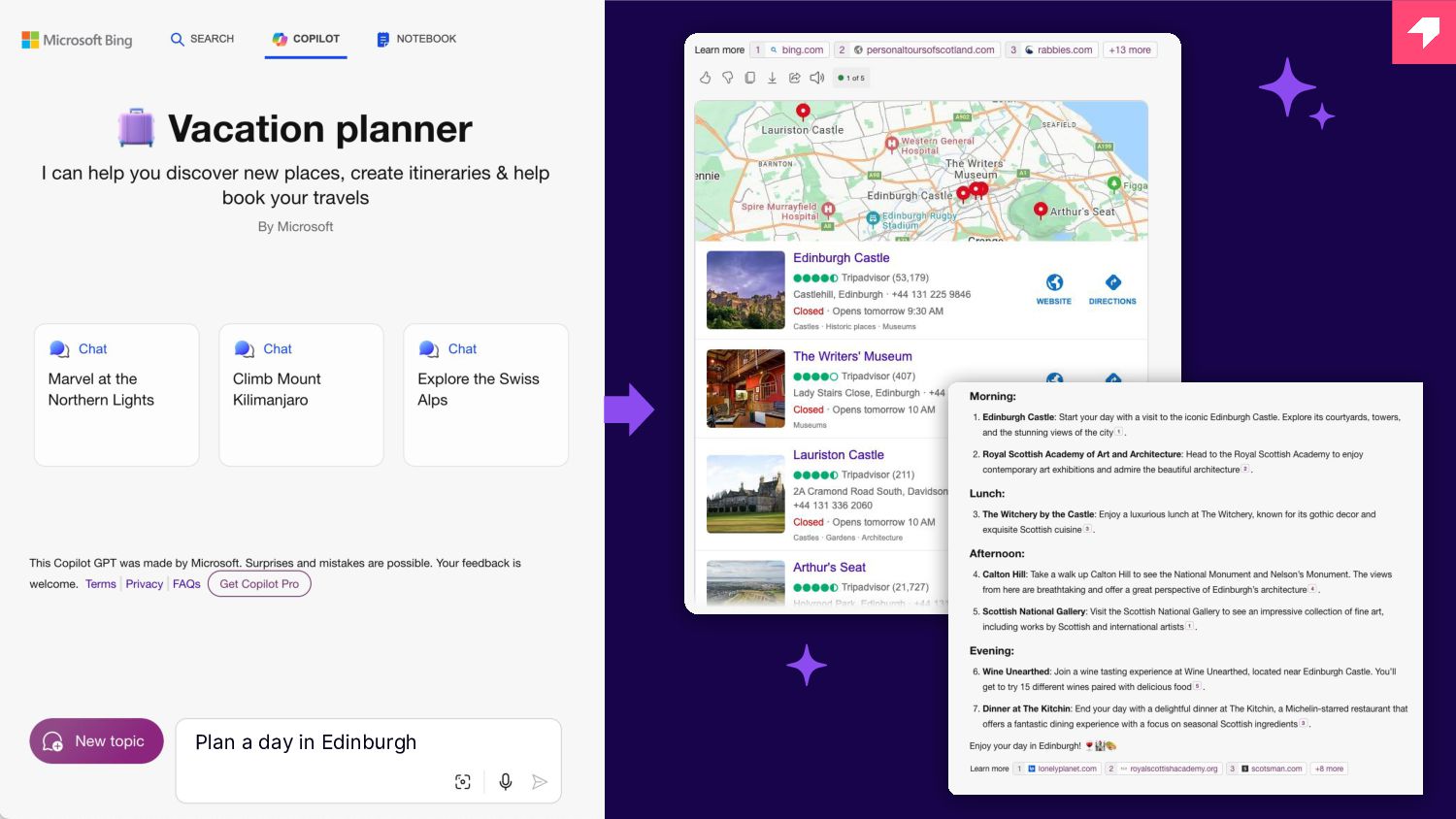Viewport: 1456px width, 819px height.
Task: Send the message with arrow icon
Action: click(x=540, y=781)
